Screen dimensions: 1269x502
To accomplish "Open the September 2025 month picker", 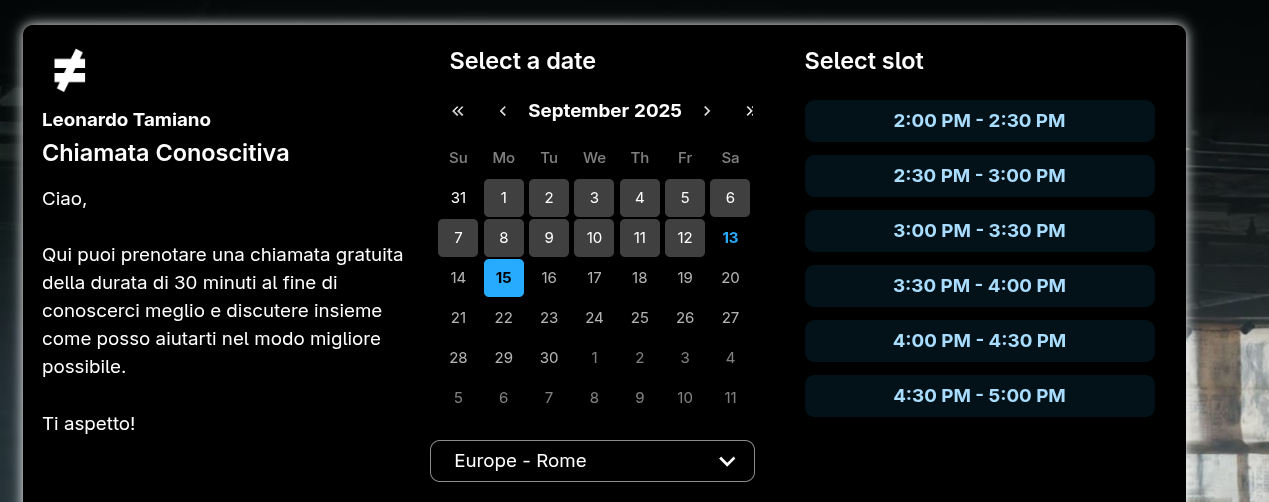I will [x=605, y=111].
